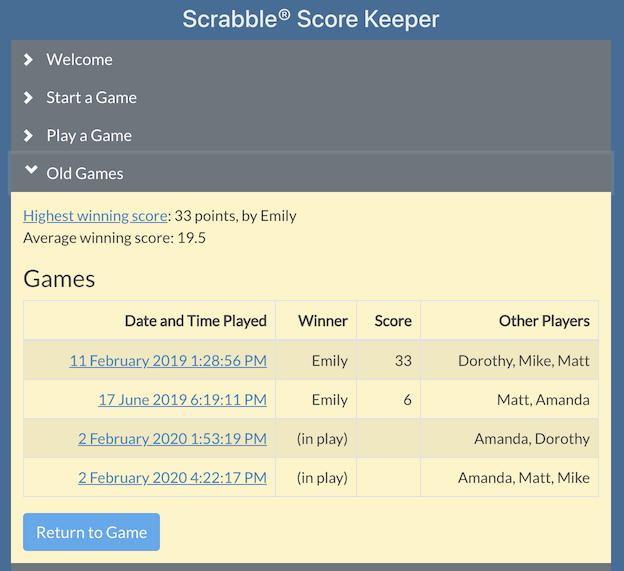Screen dimensions: 624x571
Task: Expand the Play a Game chevron
Action: pyautogui.click(x=28, y=136)
